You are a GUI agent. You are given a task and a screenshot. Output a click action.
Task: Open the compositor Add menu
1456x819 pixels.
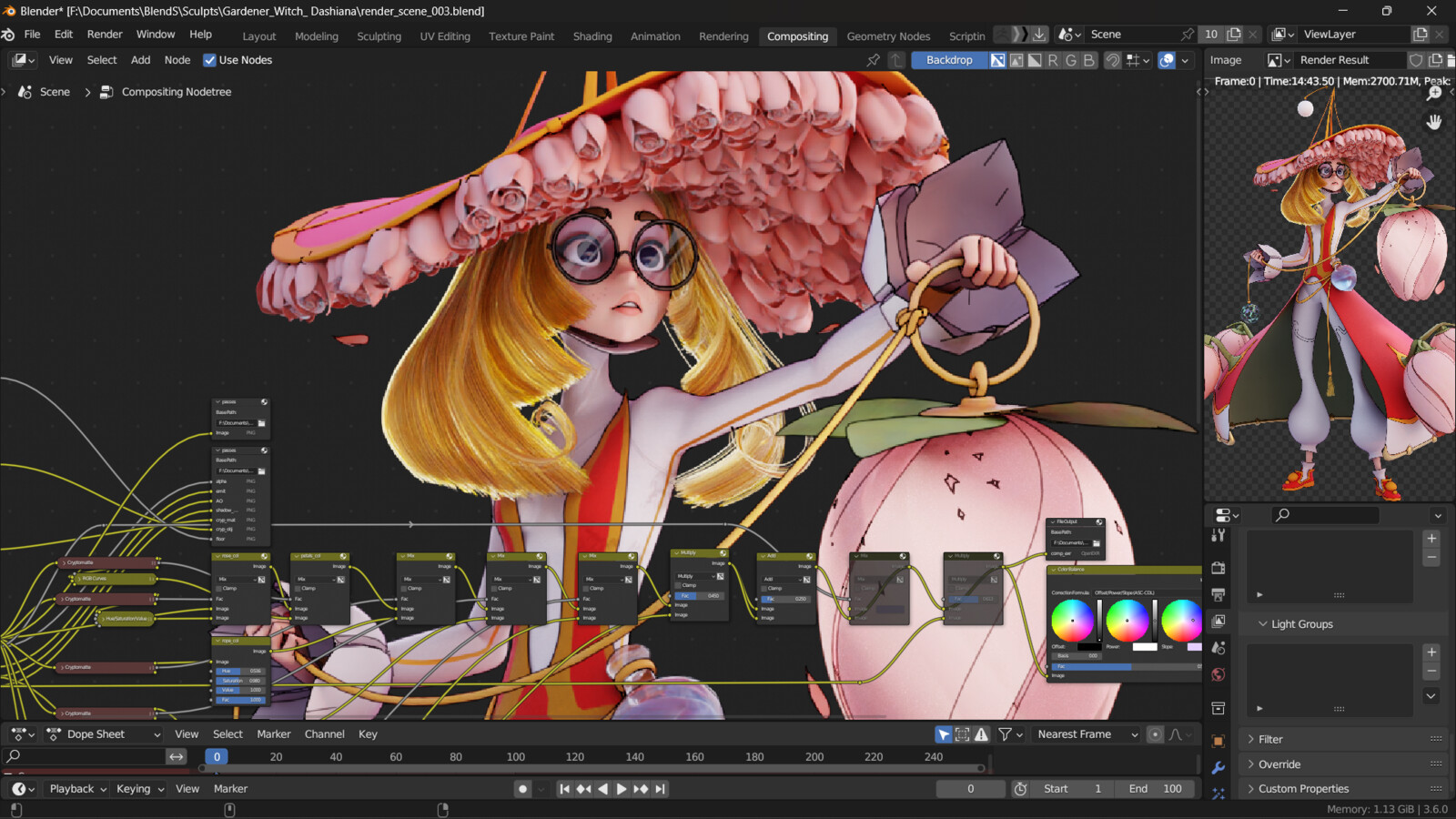(x=141, y=60)
